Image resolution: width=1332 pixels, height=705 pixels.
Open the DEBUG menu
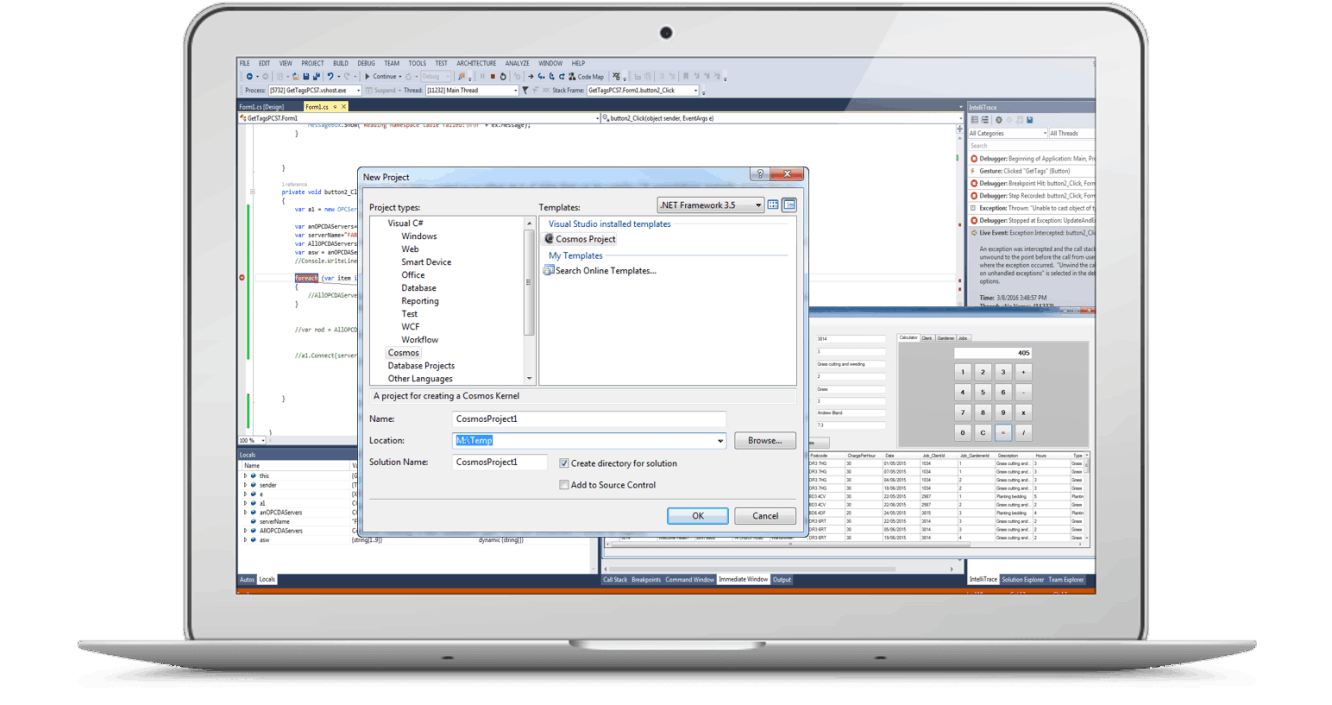(x=366, y=63)
